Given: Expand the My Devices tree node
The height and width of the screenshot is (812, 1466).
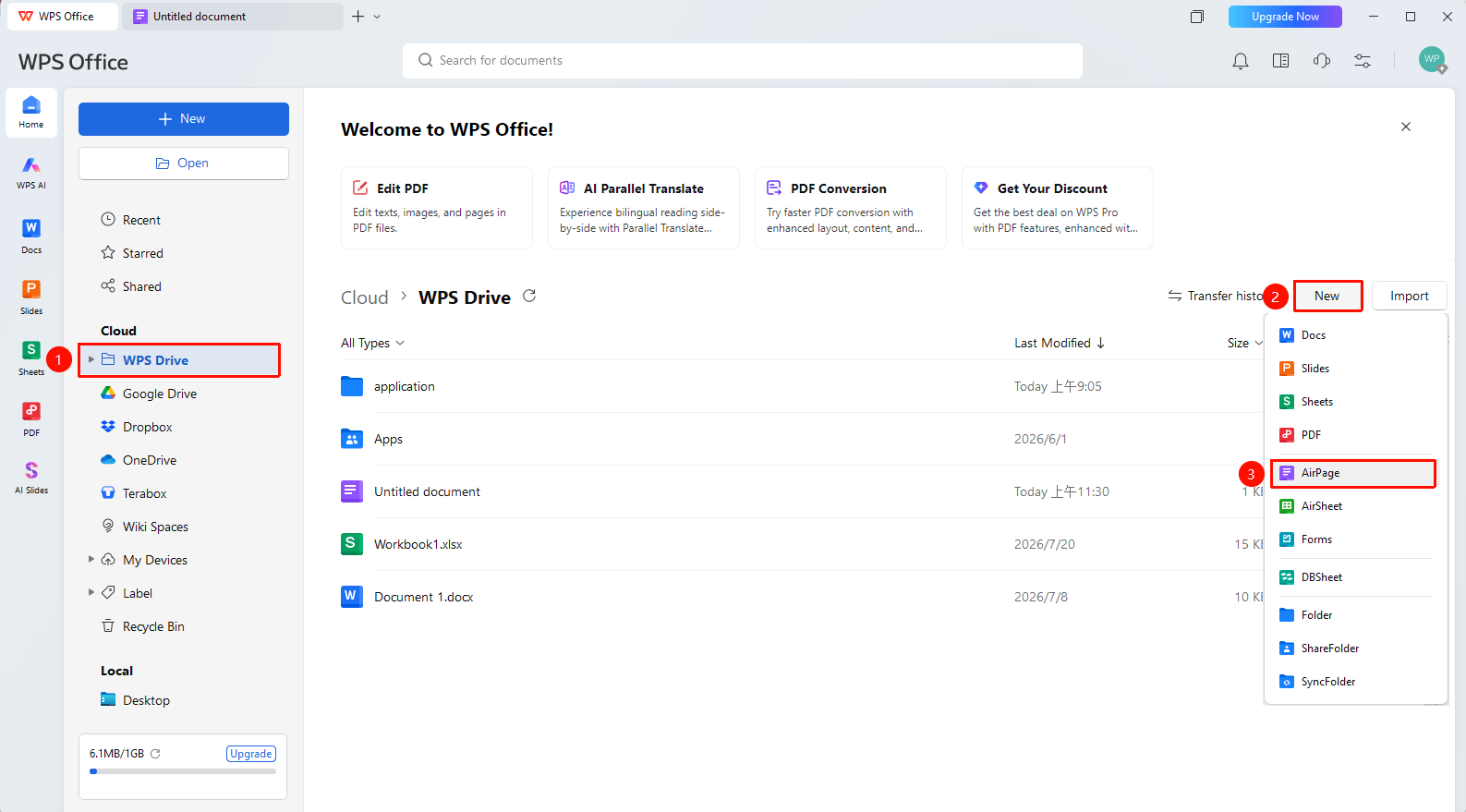Looking at the screenshot, I should 91,559.
